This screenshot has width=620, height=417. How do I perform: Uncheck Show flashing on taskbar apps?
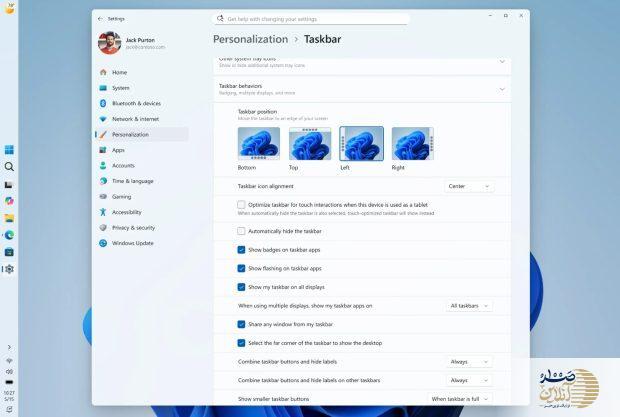click(x=241, y=268)
